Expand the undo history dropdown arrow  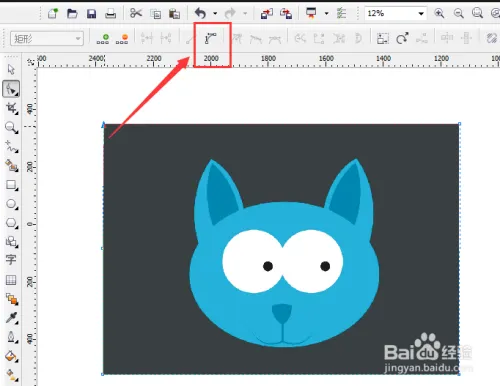(215, 13)
